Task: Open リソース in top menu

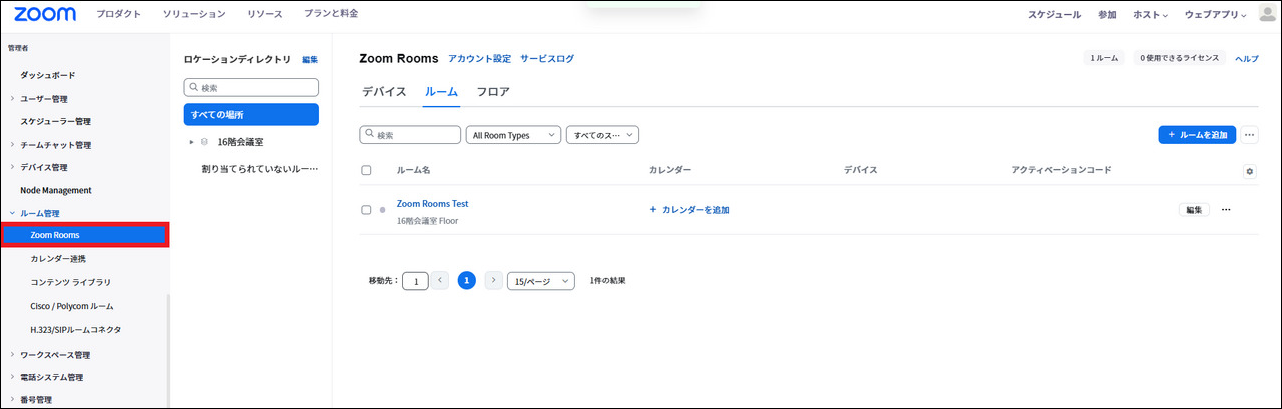Action: [x=265, y=14]
